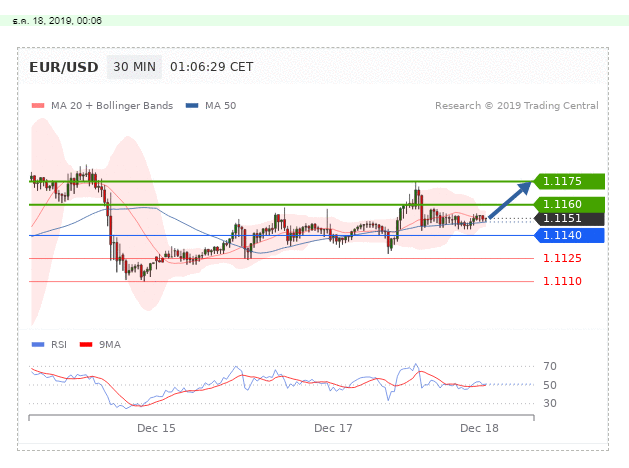Click the RSI legend label
629x468 pixels.
point(59,345)
